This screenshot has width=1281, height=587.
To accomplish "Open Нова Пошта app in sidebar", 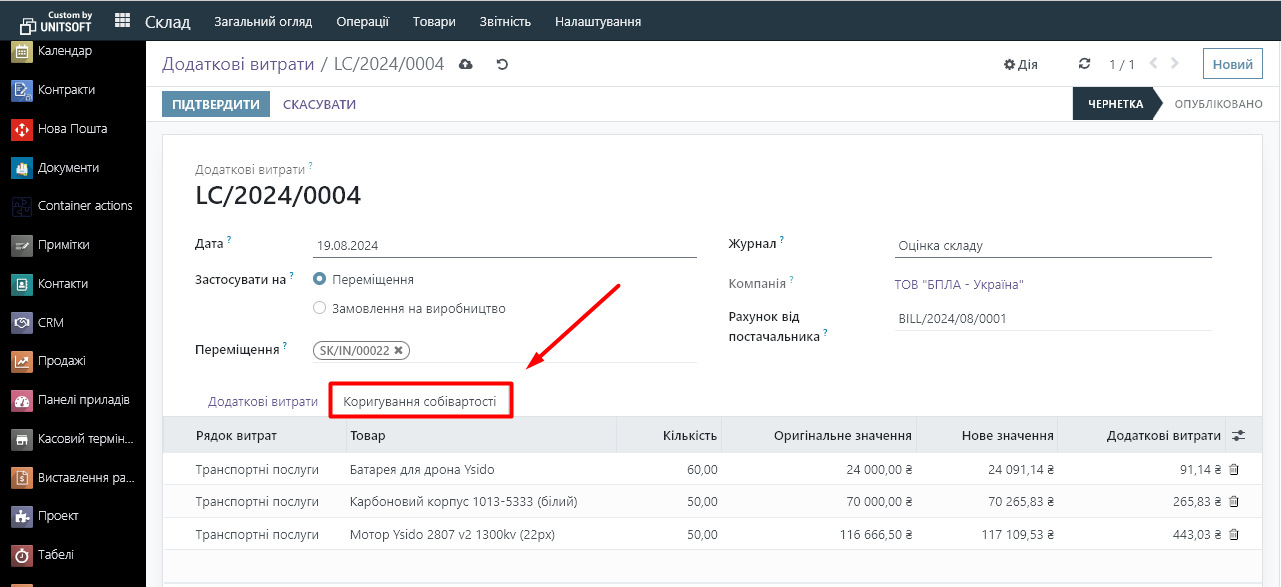I will coord(72,129).
